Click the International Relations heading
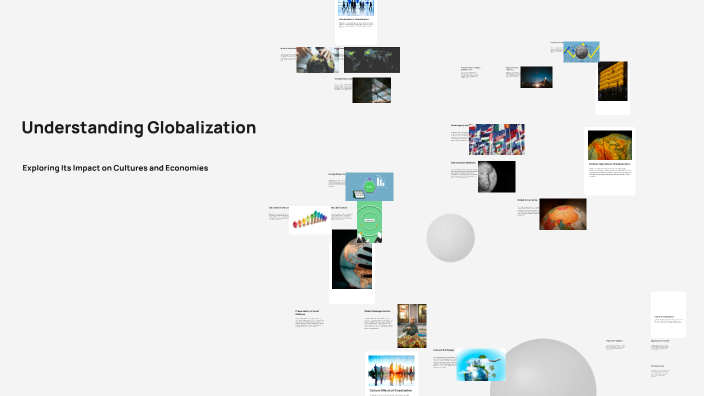This screenshot has height=396, width=704. pos(463,163)
